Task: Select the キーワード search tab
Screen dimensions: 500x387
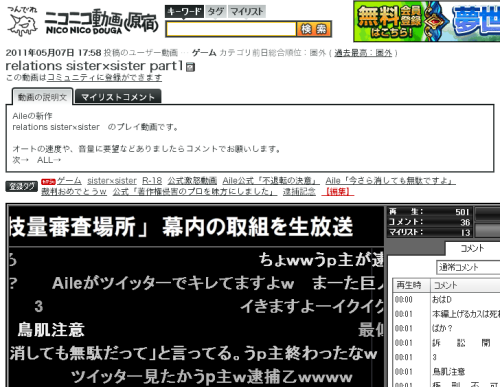Action: [x=184, y=12]
